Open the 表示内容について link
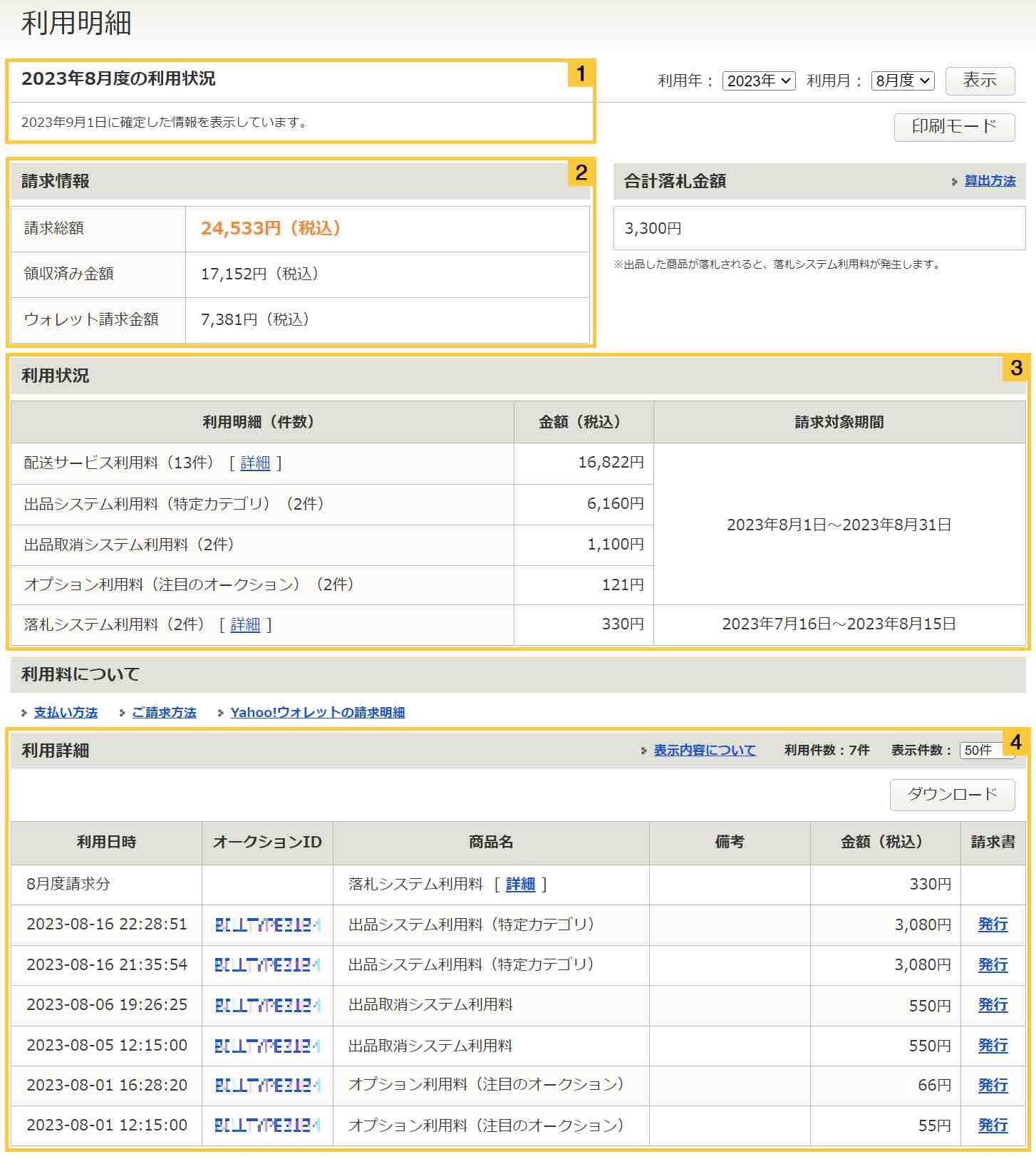The width and height of the screenshot is (1036, 1159). tap(704, 750)
